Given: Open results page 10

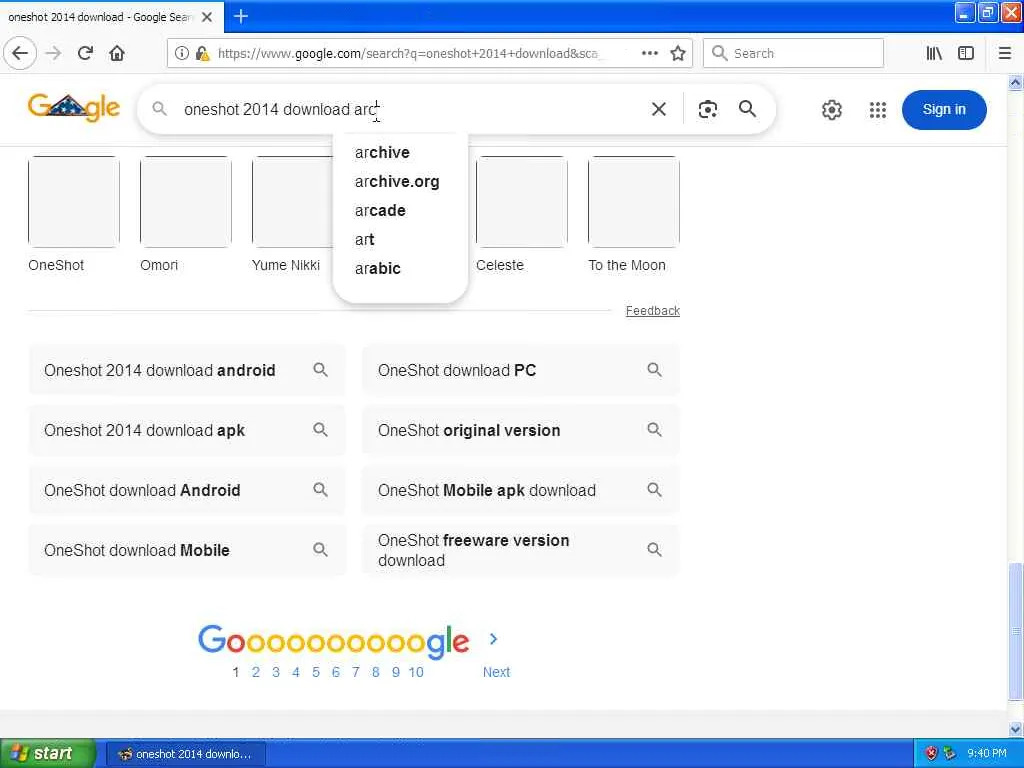Looking at the screenshot, I should pyautogui.click(x=416, y=672).
